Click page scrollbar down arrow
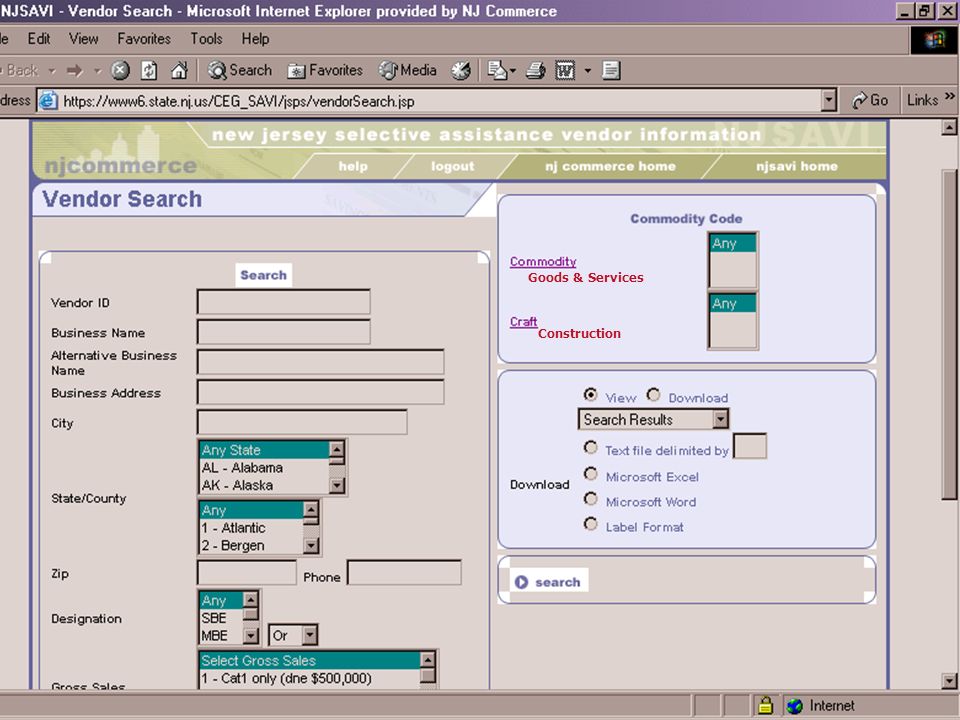The width and height of the screenshot is (960, 720). coord(949,680)
